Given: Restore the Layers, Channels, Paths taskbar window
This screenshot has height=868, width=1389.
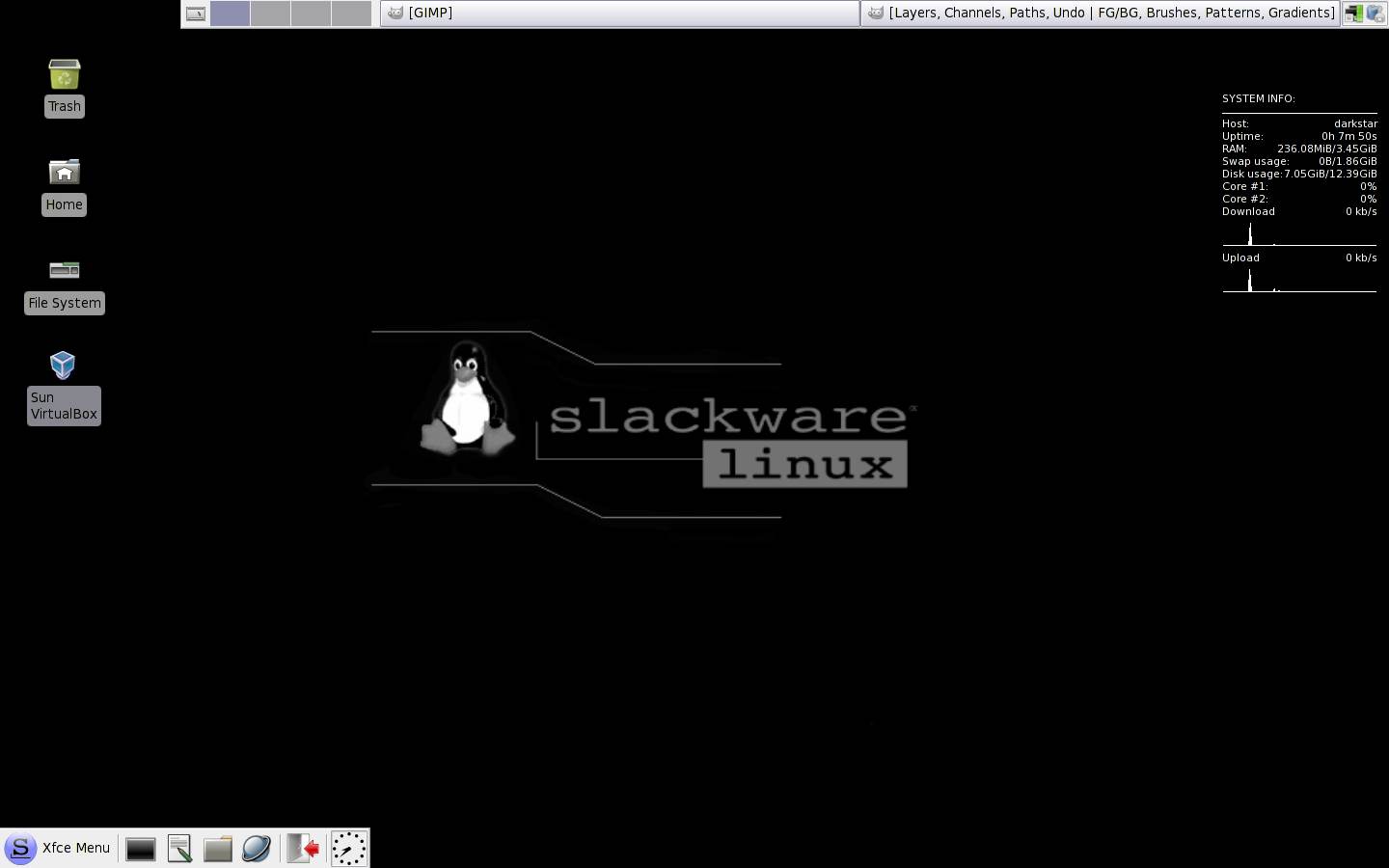Looking at the screenshot, I should coord(1100,13).
